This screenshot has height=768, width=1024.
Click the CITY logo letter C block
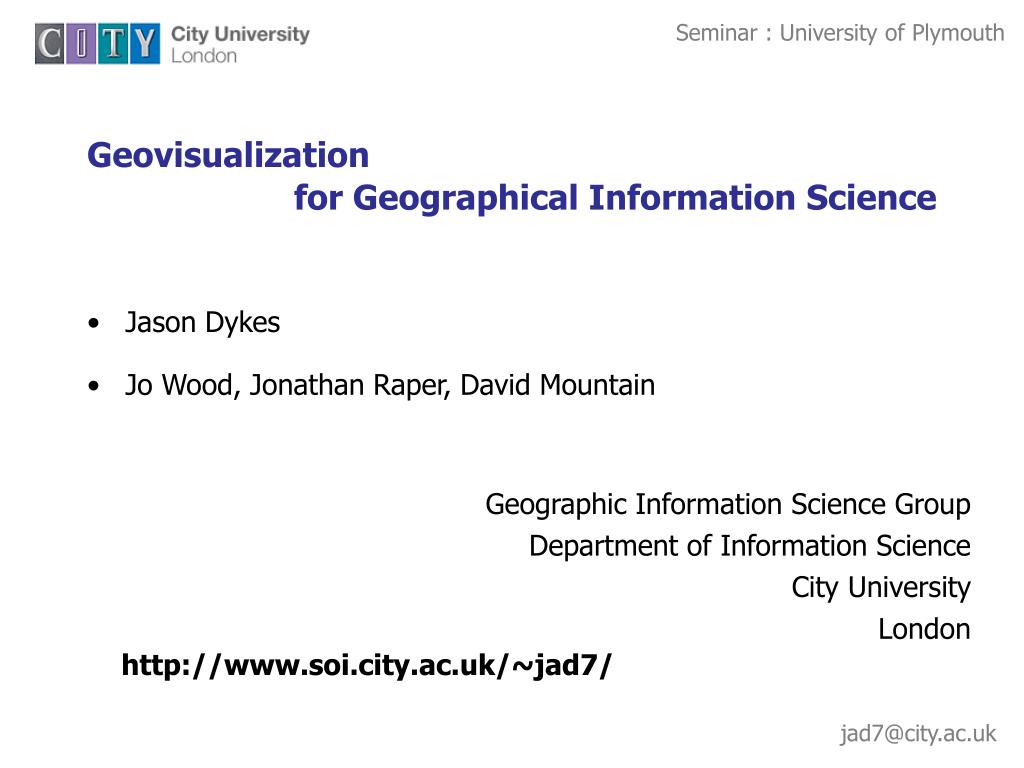point(50,44)
